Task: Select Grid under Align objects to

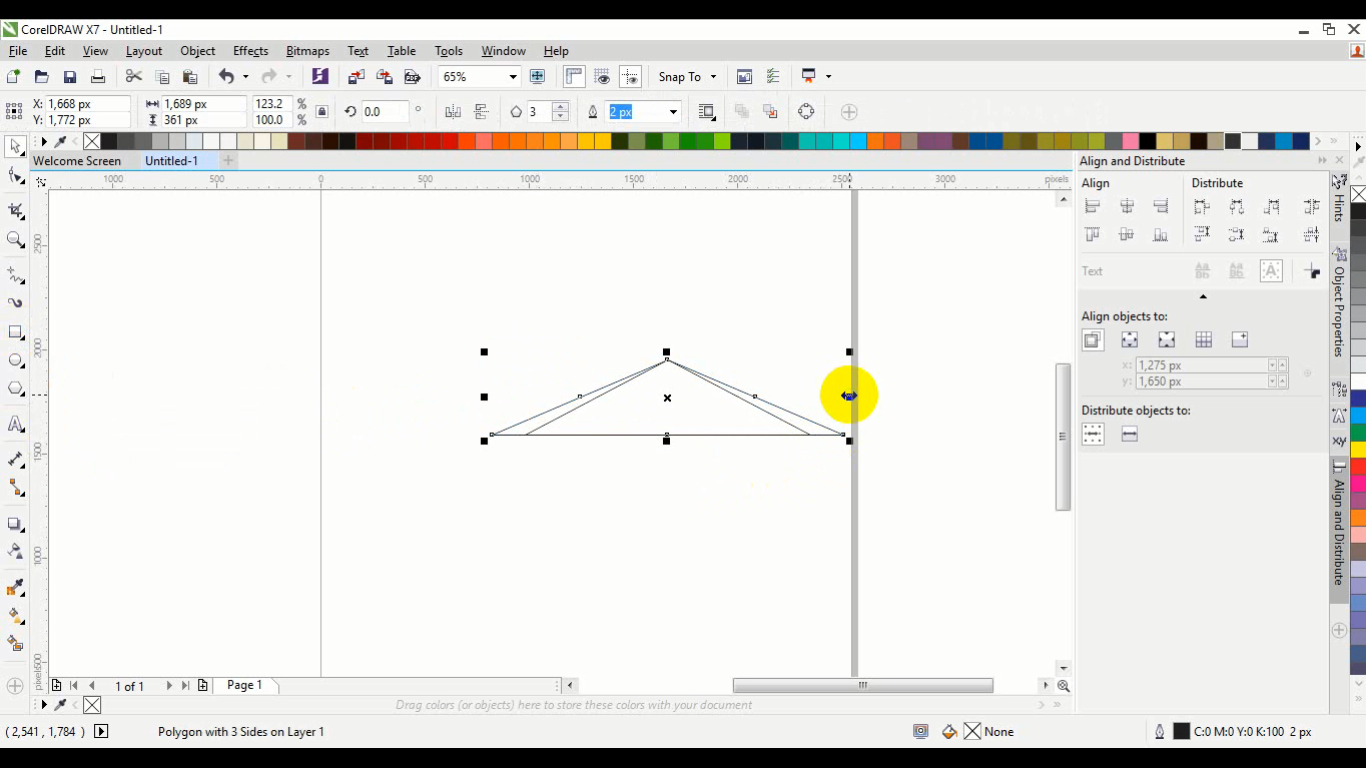Action: click(x=1203, y=340)
